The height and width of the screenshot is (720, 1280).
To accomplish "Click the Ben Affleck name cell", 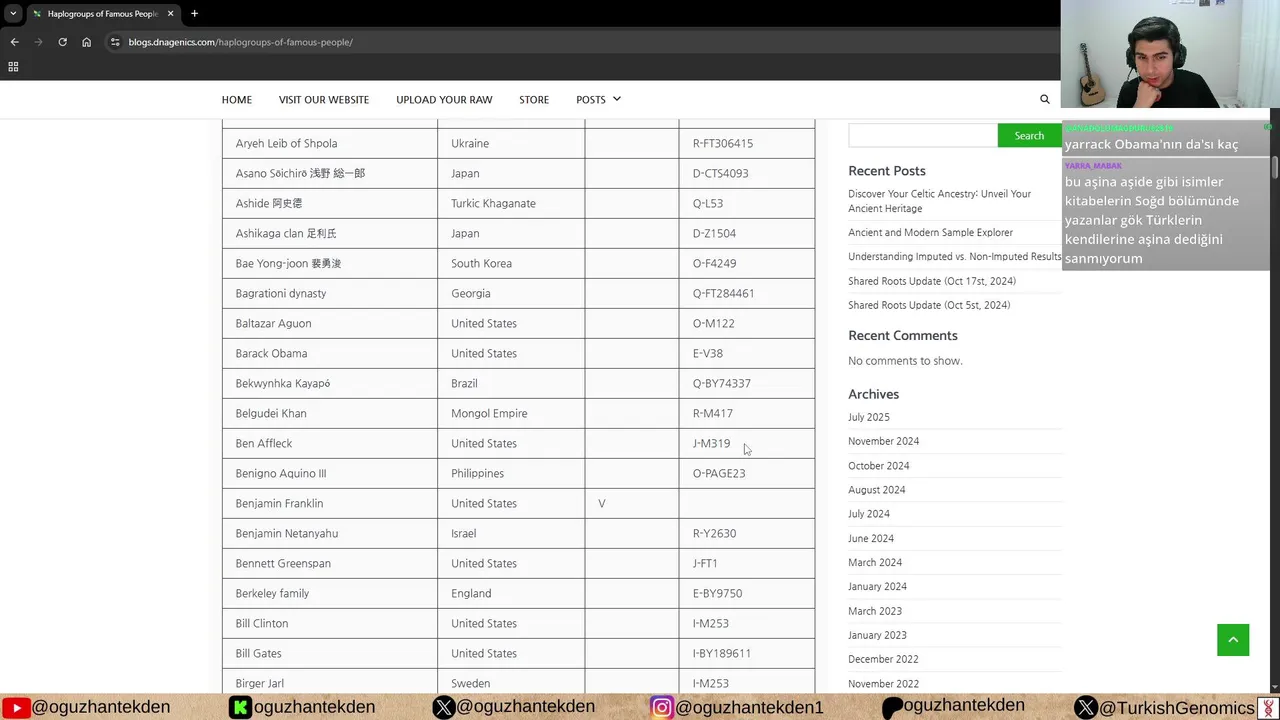I will pos(330,443).
